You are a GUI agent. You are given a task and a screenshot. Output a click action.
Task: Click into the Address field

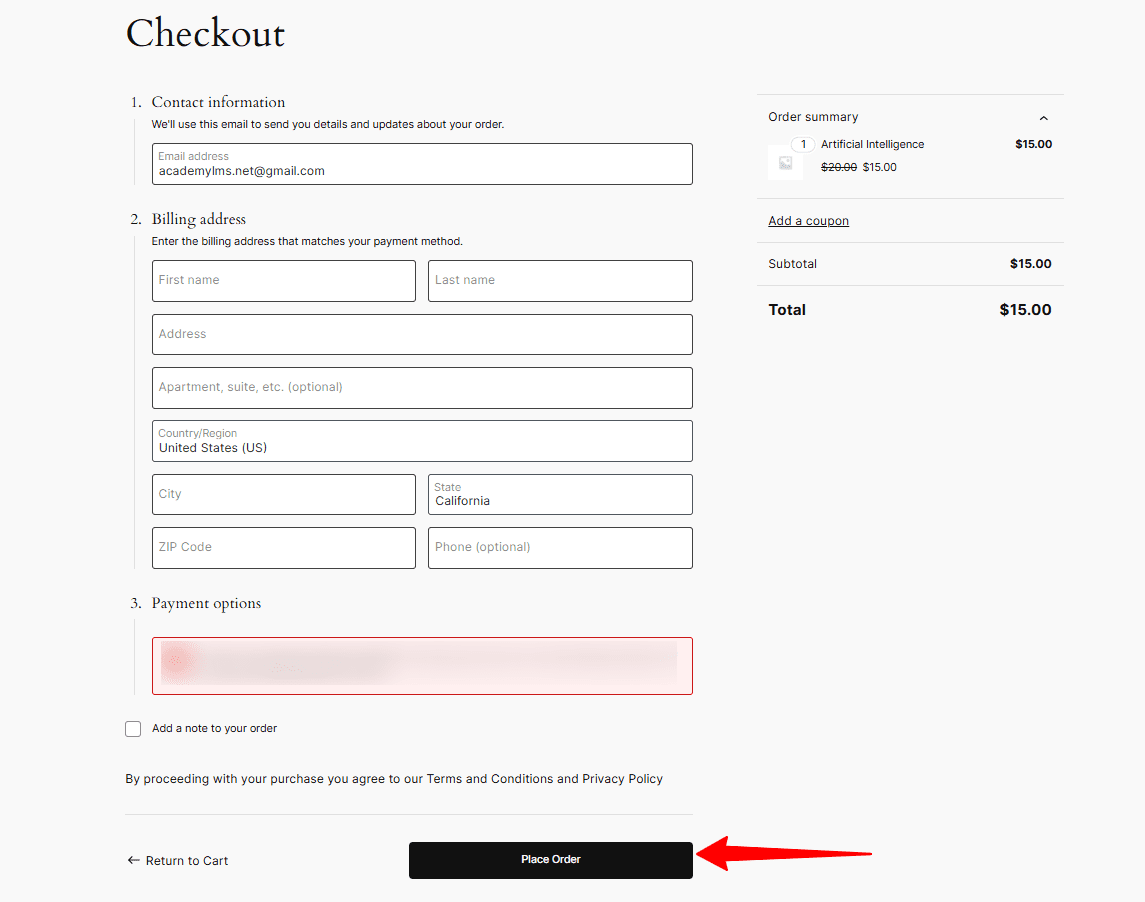coord(422,334)
